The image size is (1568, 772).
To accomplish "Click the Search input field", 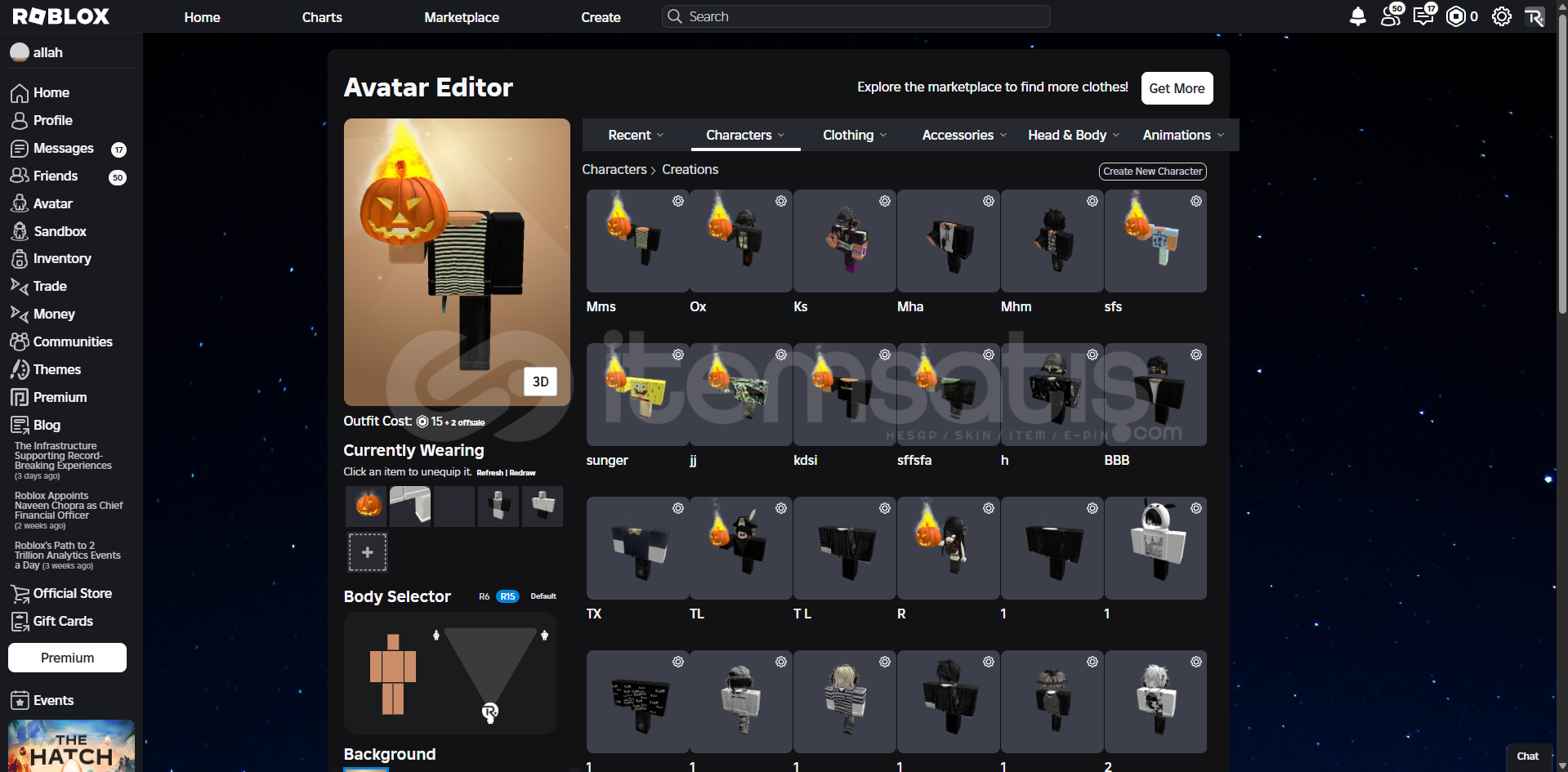I will (855, 16).
